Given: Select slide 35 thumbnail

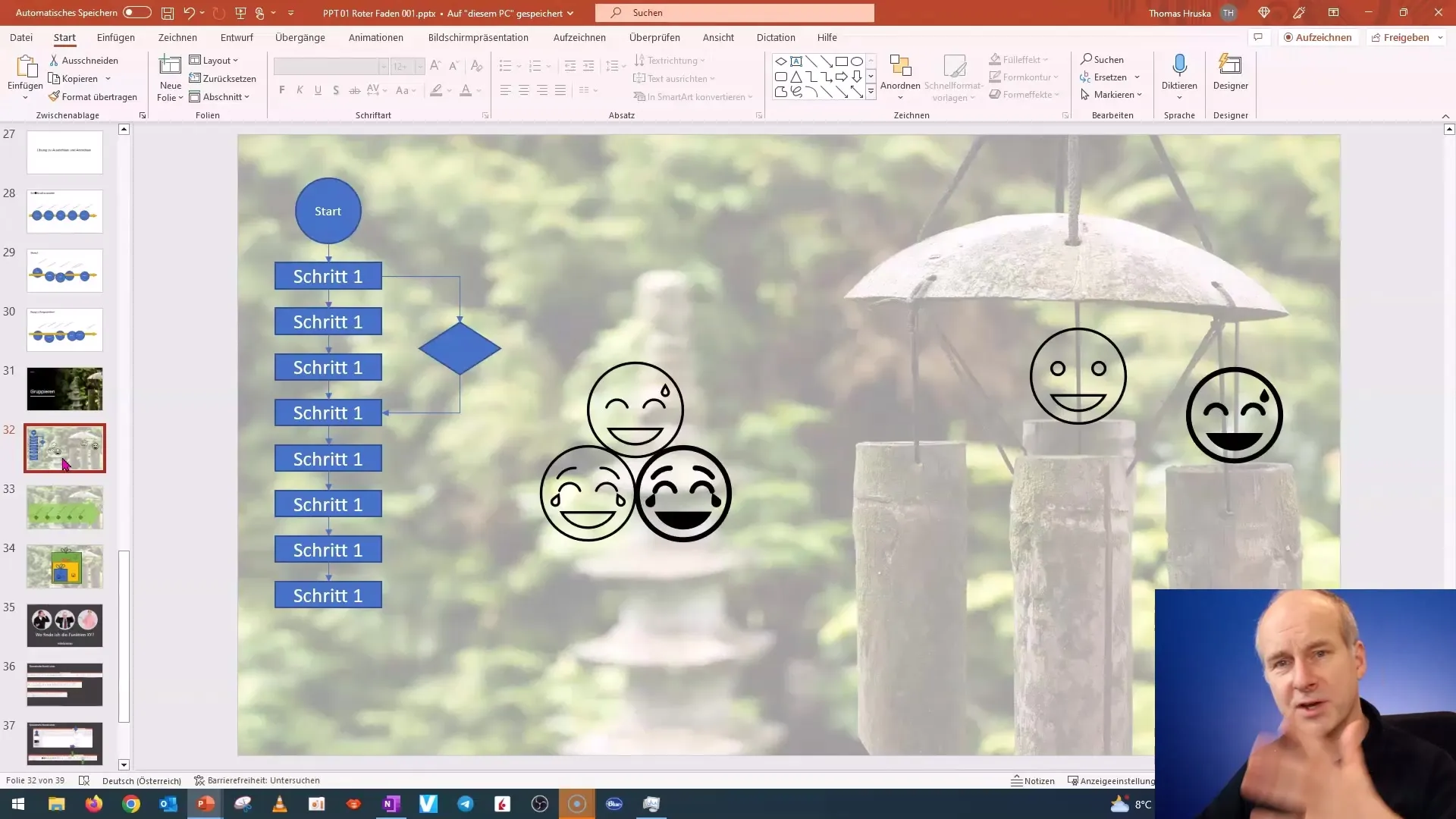Looking at the screenshot, I should [x=64, y=626].
